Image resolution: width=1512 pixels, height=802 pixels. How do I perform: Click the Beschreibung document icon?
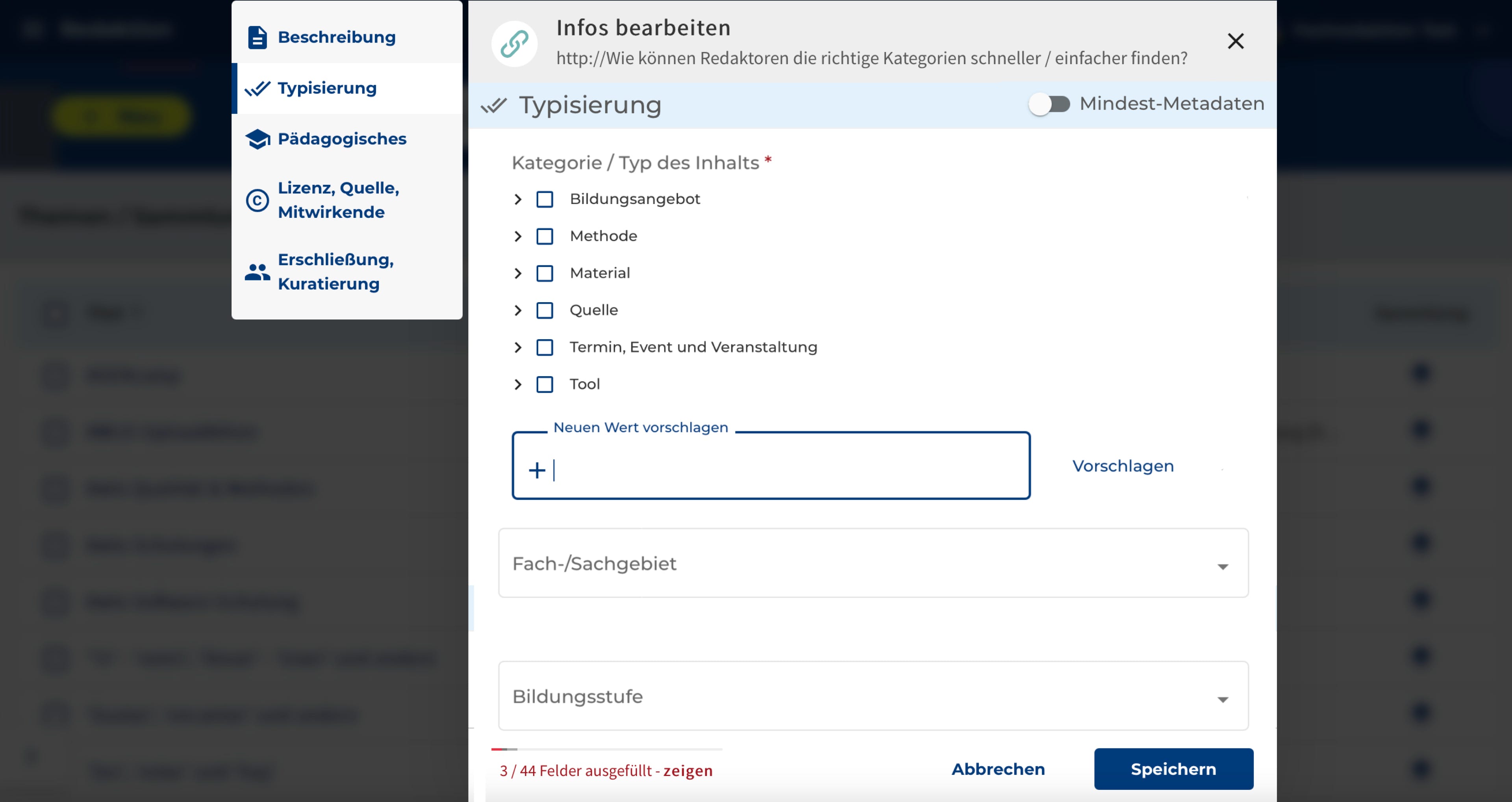[257, 37]
